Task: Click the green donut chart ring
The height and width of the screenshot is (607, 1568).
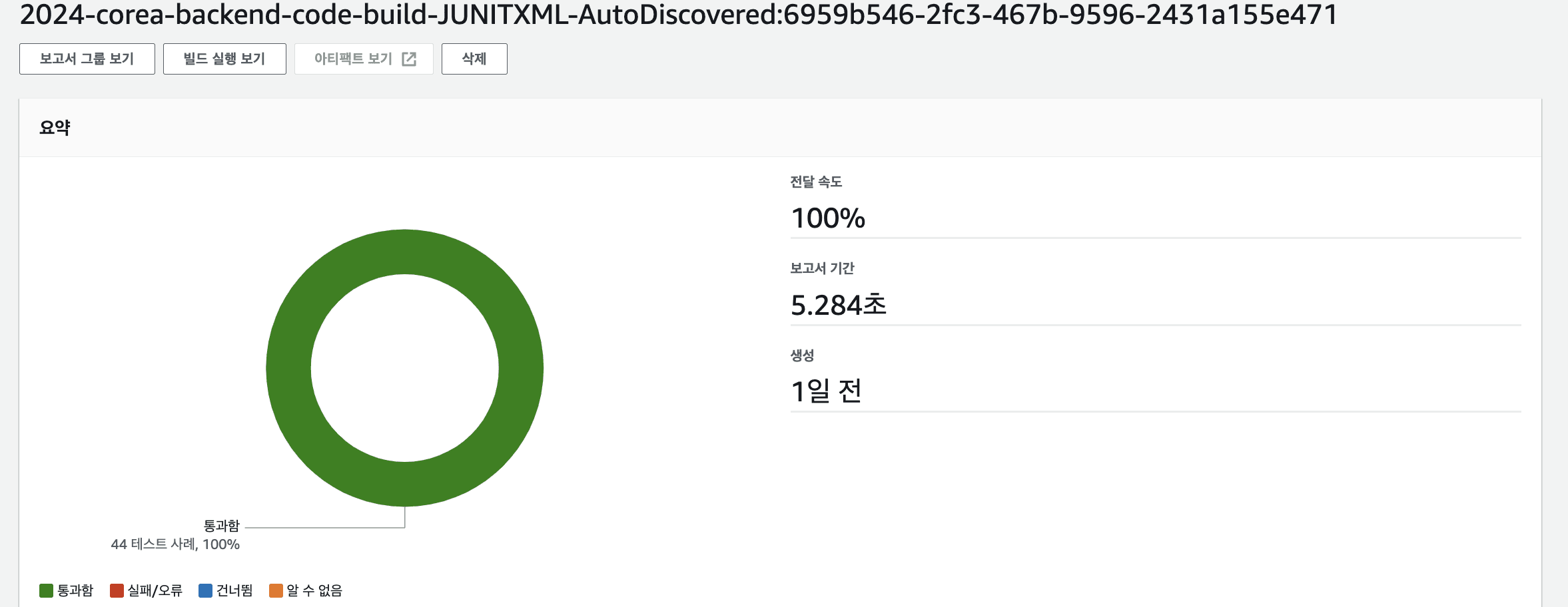Action: point(288,368)
